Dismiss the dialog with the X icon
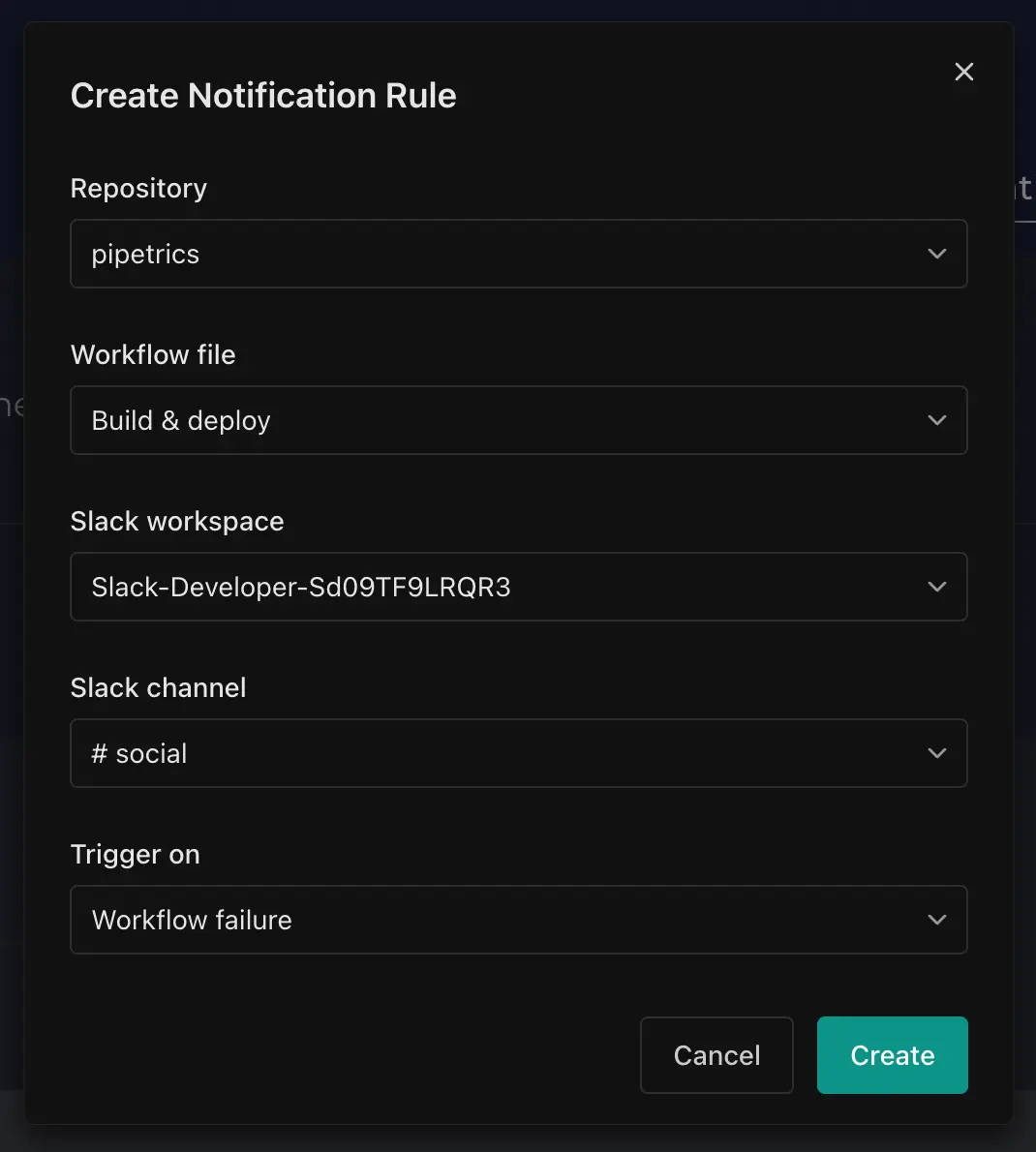Image resolution: width=1036 pixels, height=1152 pixels. [963, 72]
